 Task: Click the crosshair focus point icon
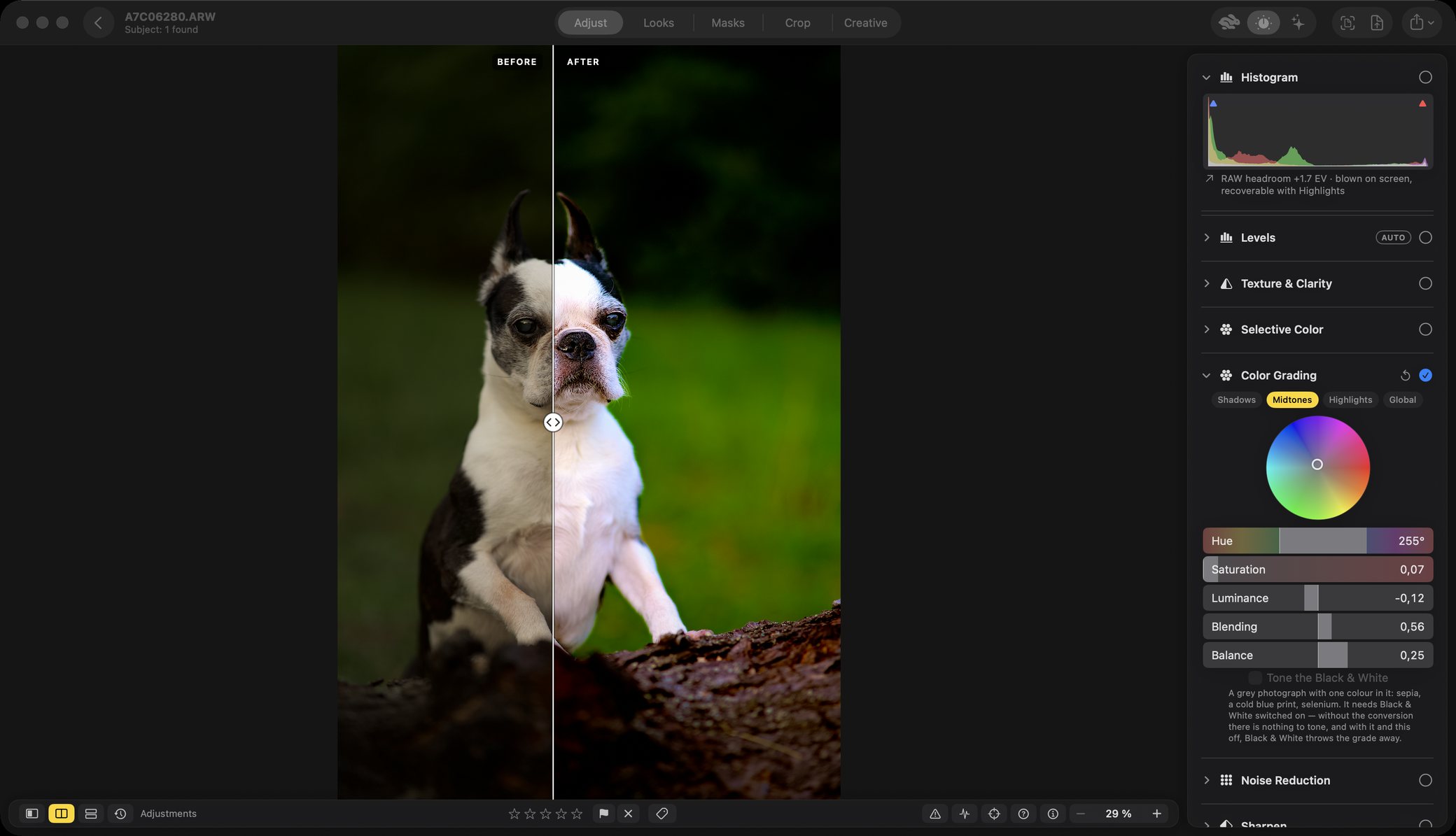pyautogui.click(x=994, y=814)
